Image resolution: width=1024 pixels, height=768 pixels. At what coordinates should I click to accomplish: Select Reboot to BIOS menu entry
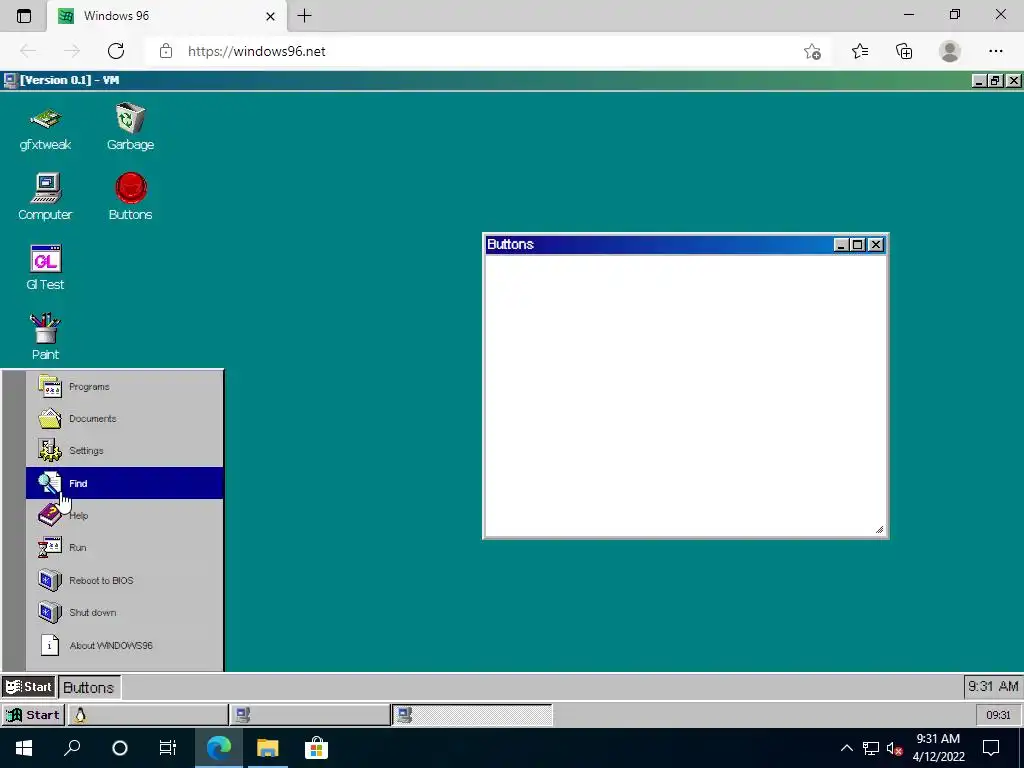coord(125,580)
